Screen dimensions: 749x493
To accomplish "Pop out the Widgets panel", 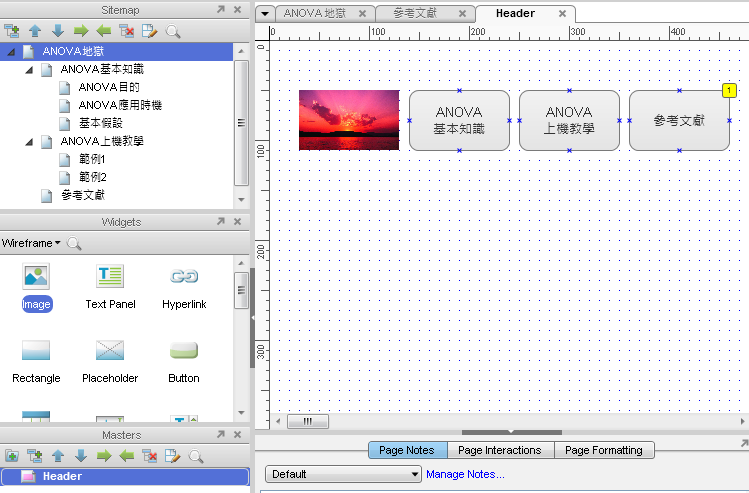I will (221, 221).
